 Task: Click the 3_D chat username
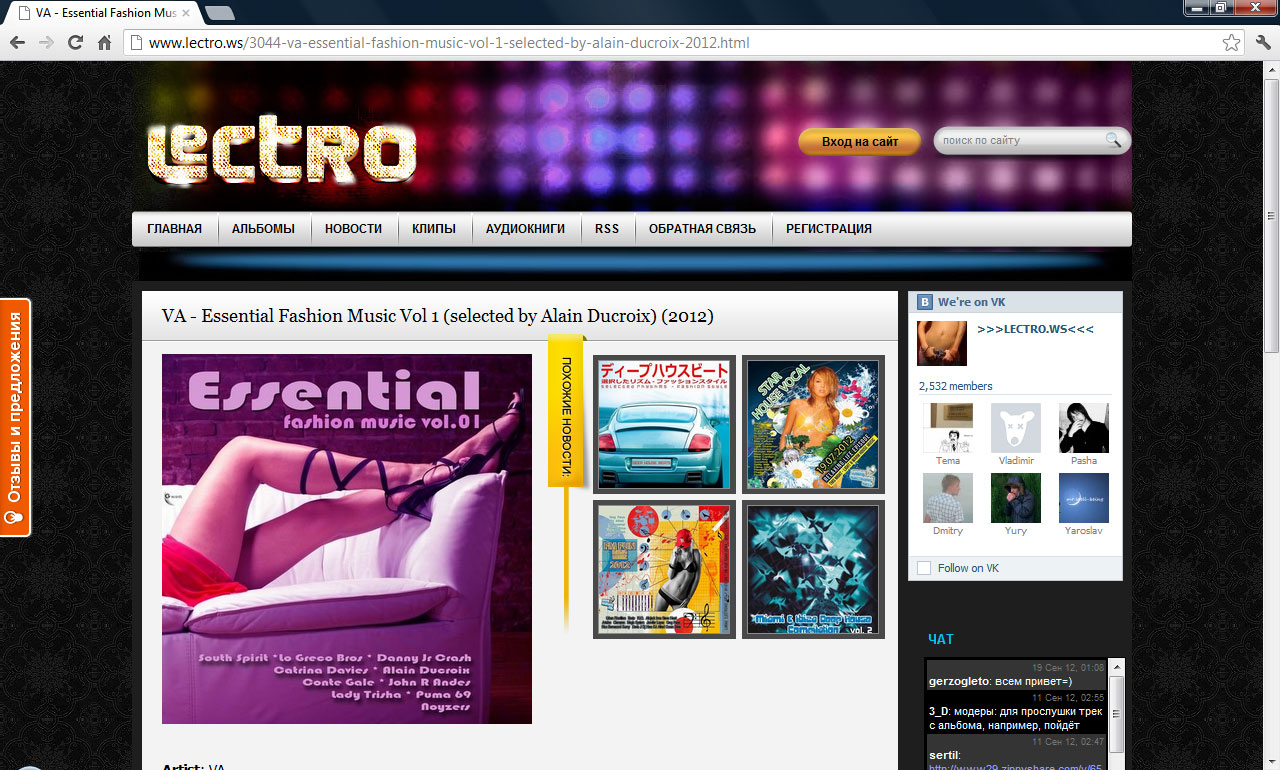pyautogui.click(x=938, y=711)
